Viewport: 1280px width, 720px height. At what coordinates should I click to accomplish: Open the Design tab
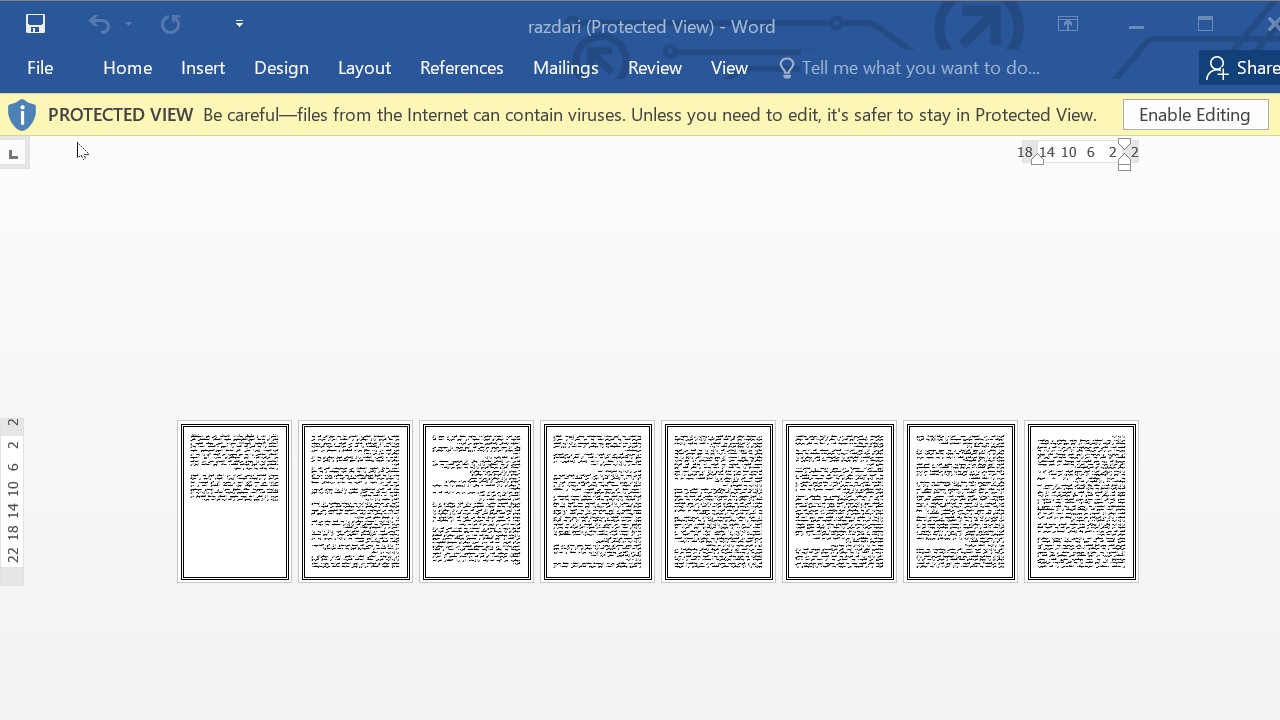pyautogui.click(x=281, y=68)
